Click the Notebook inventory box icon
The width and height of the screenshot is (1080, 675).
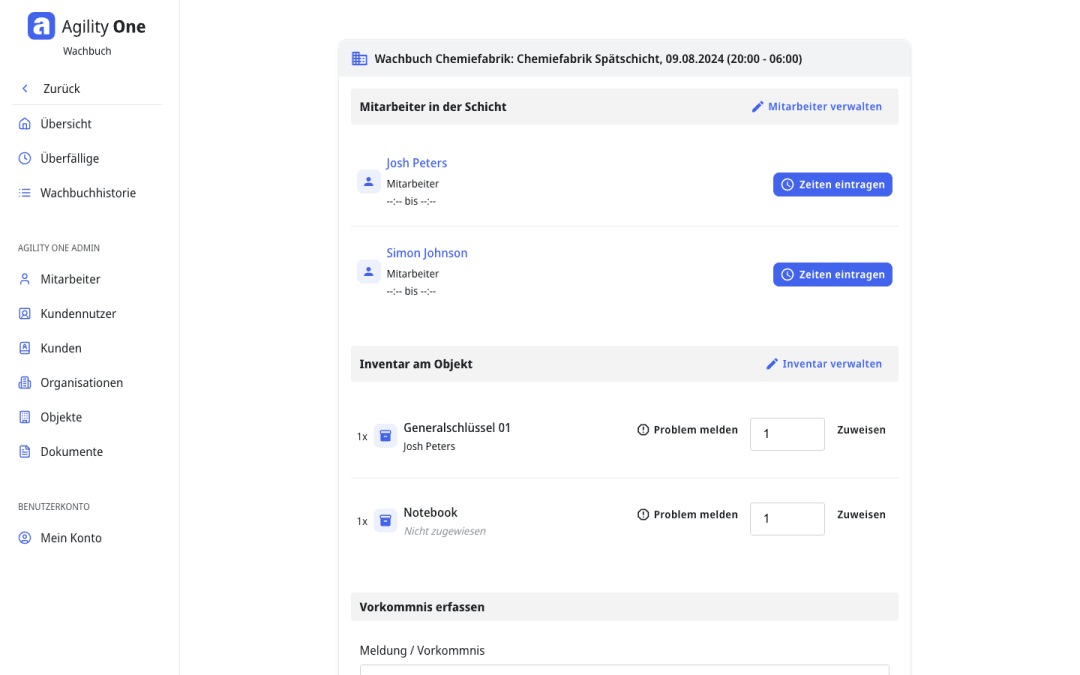385,521
